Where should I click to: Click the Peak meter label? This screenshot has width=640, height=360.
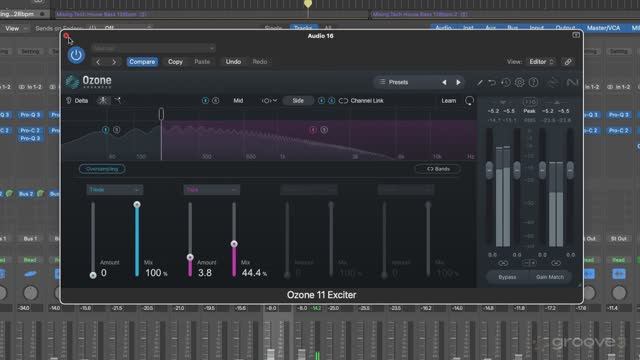(529, 111)
